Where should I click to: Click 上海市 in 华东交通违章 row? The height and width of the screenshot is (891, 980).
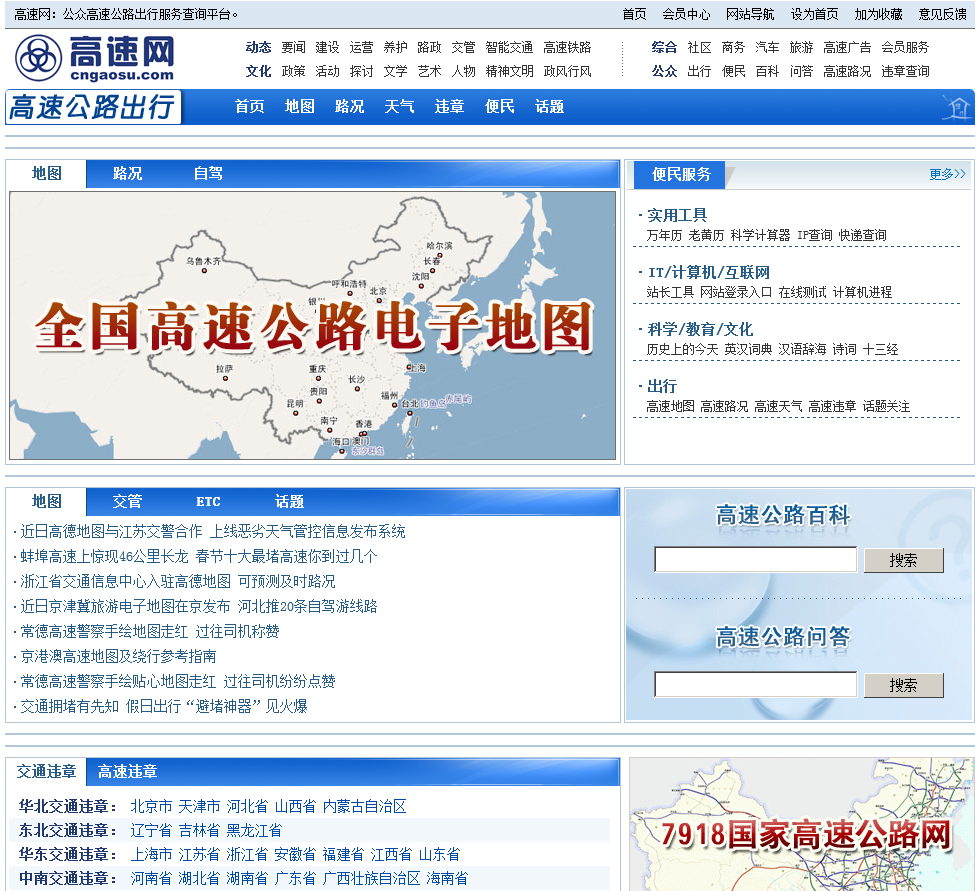[151, 855]
